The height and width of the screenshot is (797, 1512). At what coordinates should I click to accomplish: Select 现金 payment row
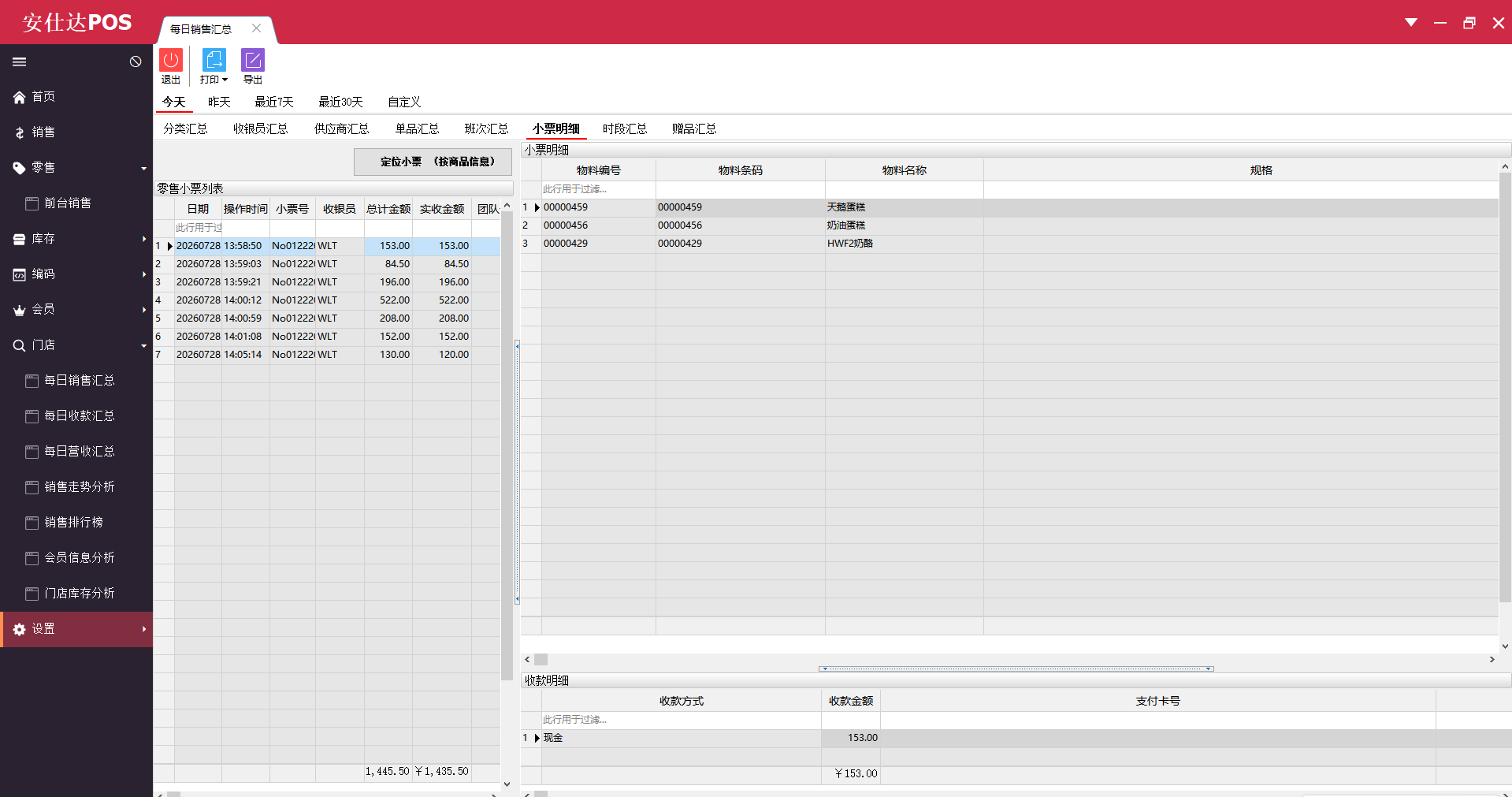pyautogui.click(x=1016, y=738)
